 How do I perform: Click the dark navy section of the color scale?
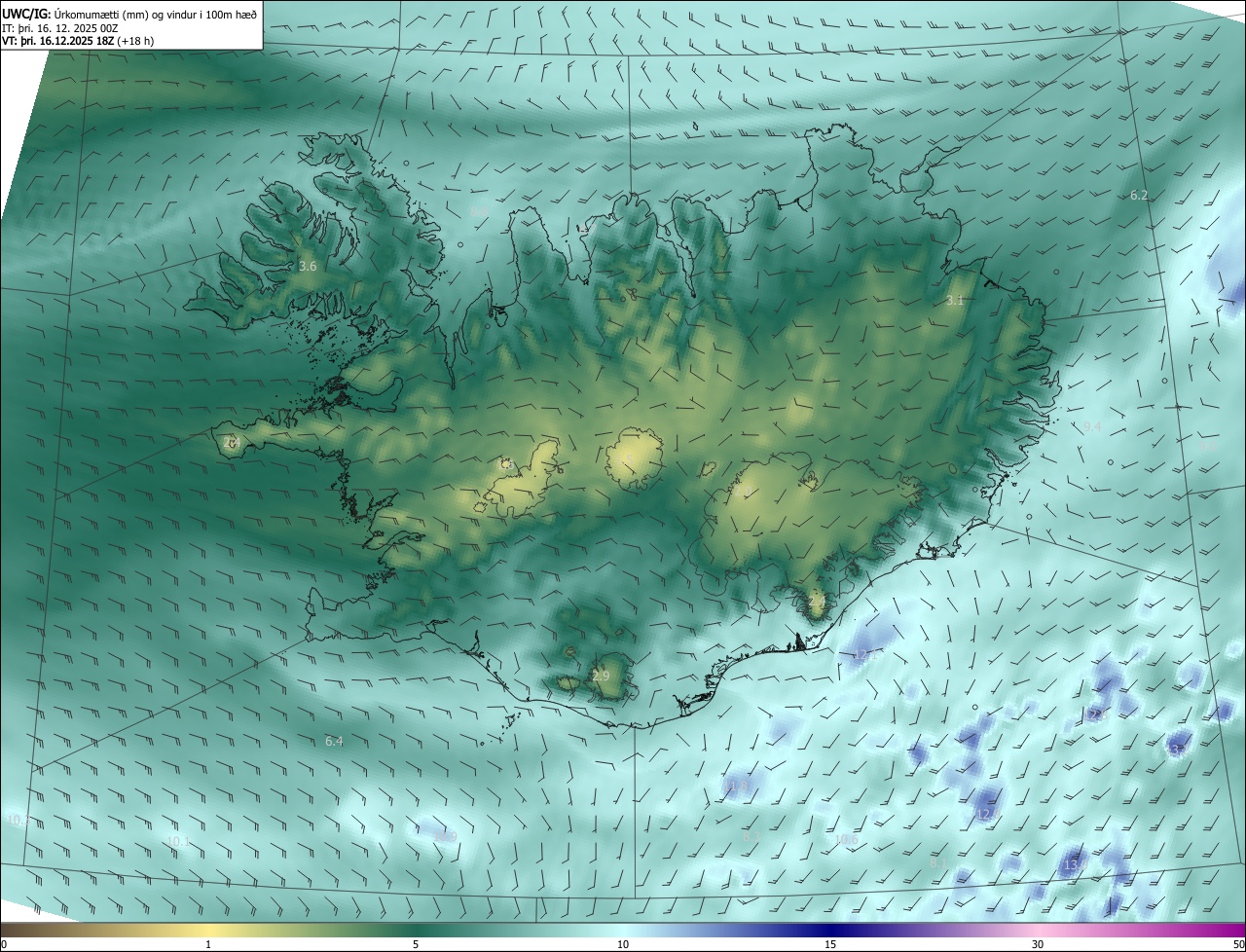[830, 930]
